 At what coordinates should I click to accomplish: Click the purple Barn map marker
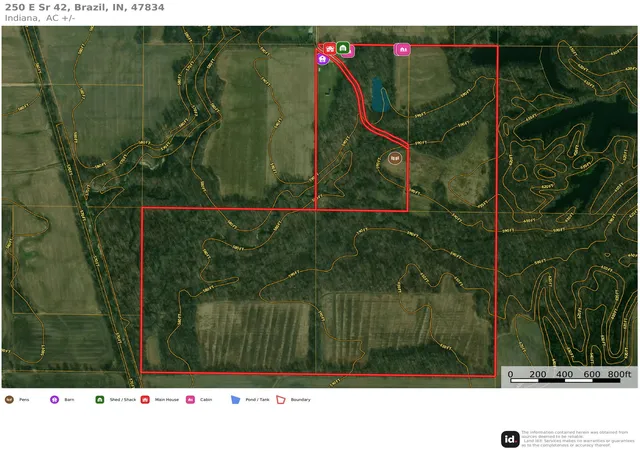(x=322, y=59)
